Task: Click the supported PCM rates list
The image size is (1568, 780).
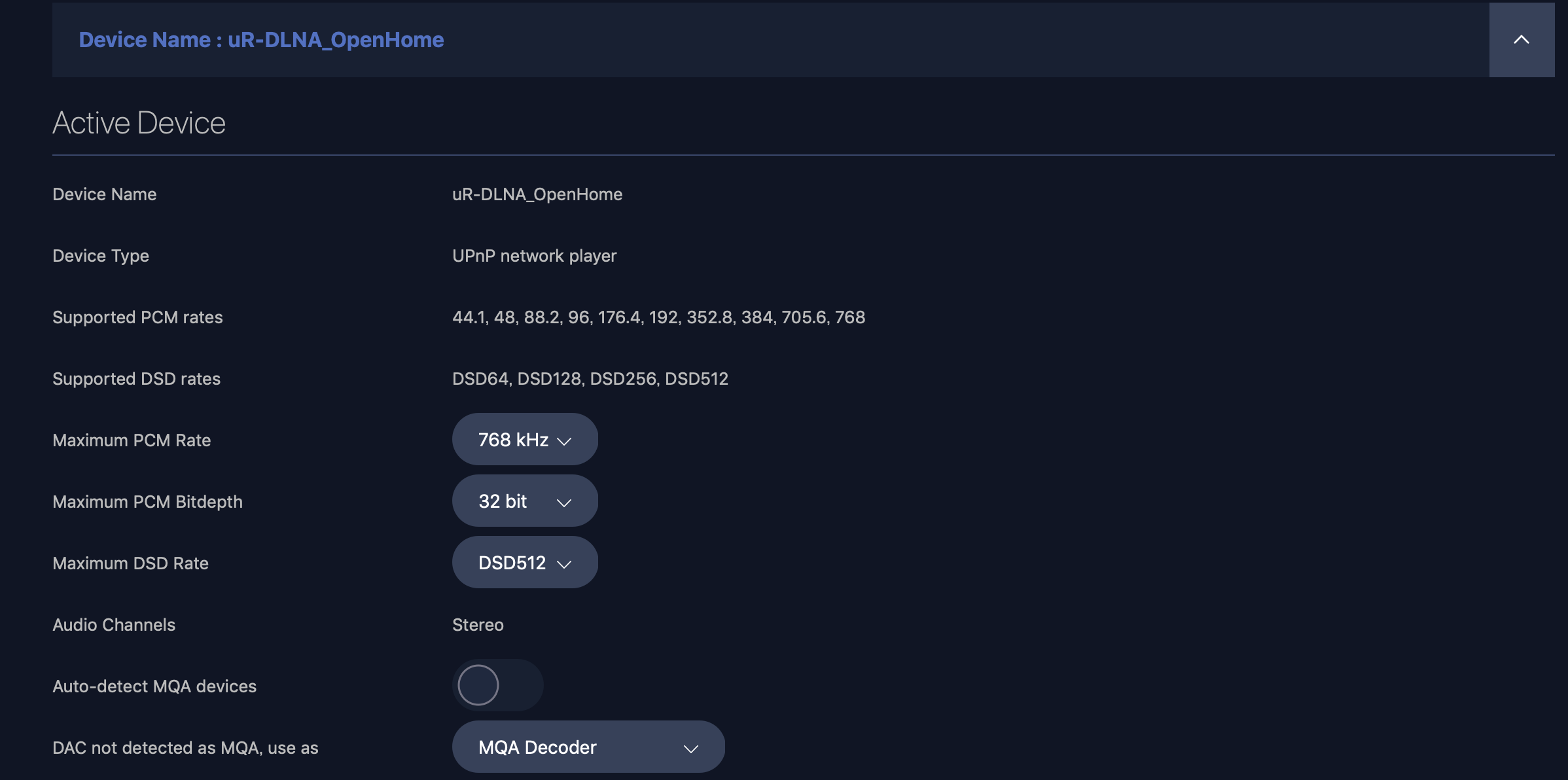Action: (658, 317)
